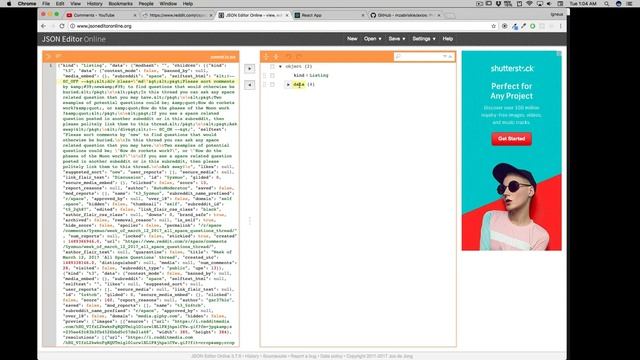Close the JSON Editor Online tab
Viewport: 640px width, 360px height.
click(287, 15)
